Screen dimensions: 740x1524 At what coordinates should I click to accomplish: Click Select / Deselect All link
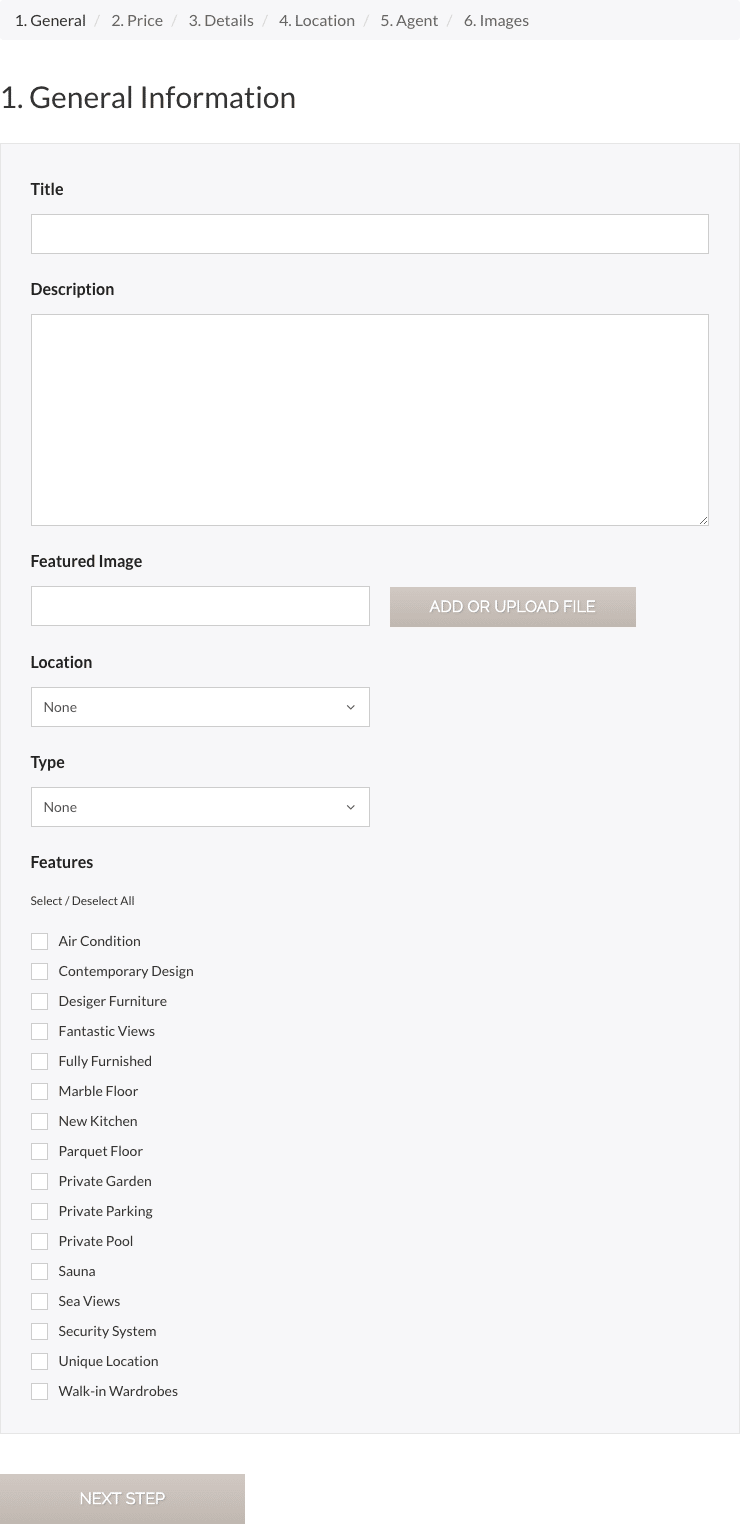(82, 900)
